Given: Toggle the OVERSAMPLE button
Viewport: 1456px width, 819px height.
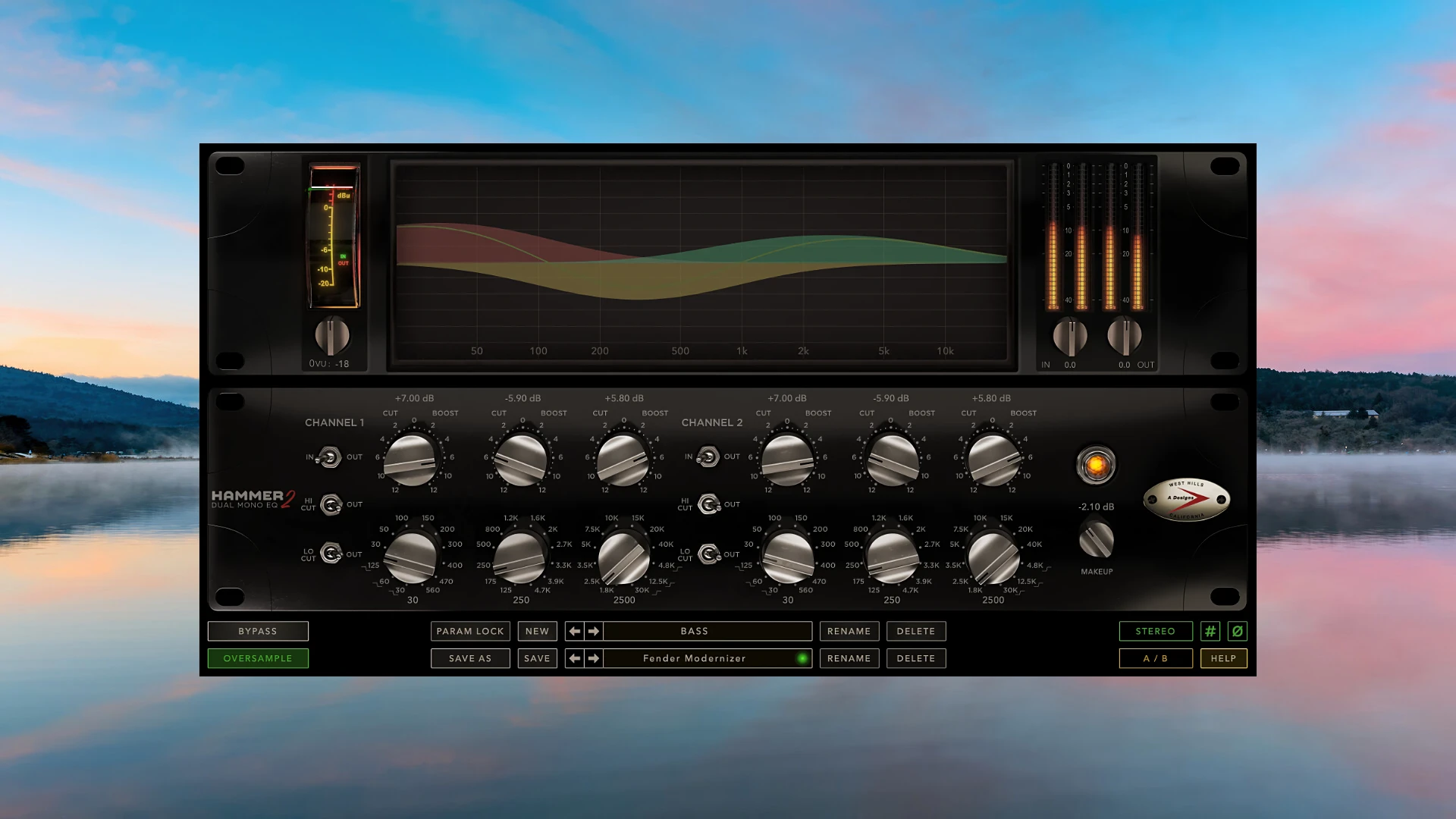Looking at the screenshot, I should tap(258, 658).
